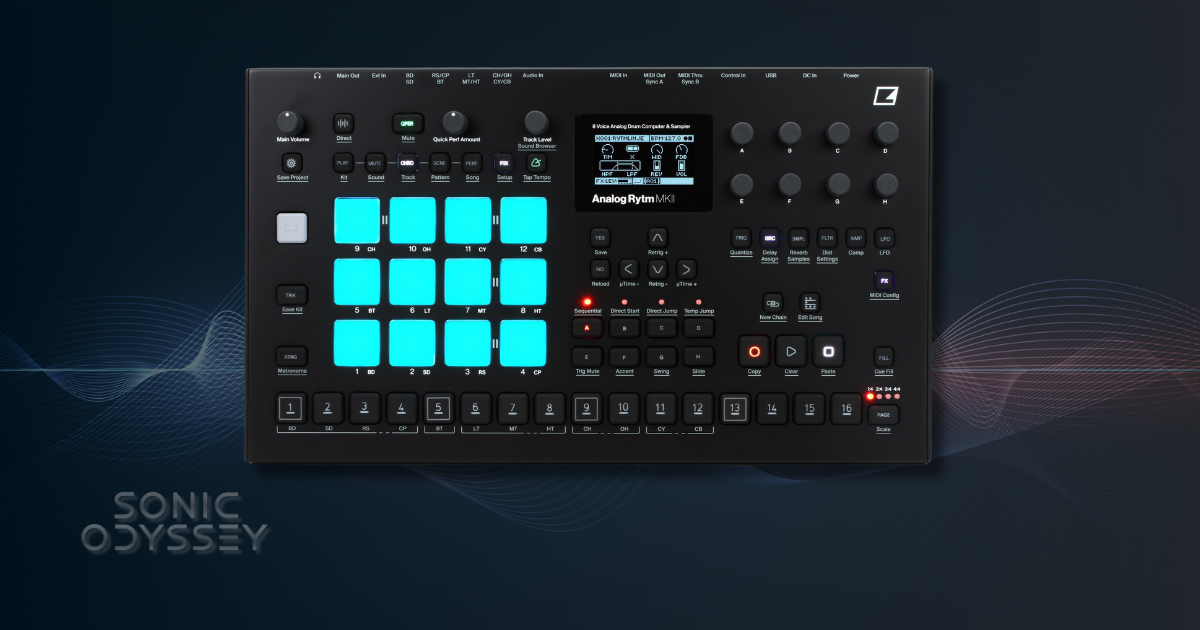Select bank D Temp Jump button

(699, 328)
